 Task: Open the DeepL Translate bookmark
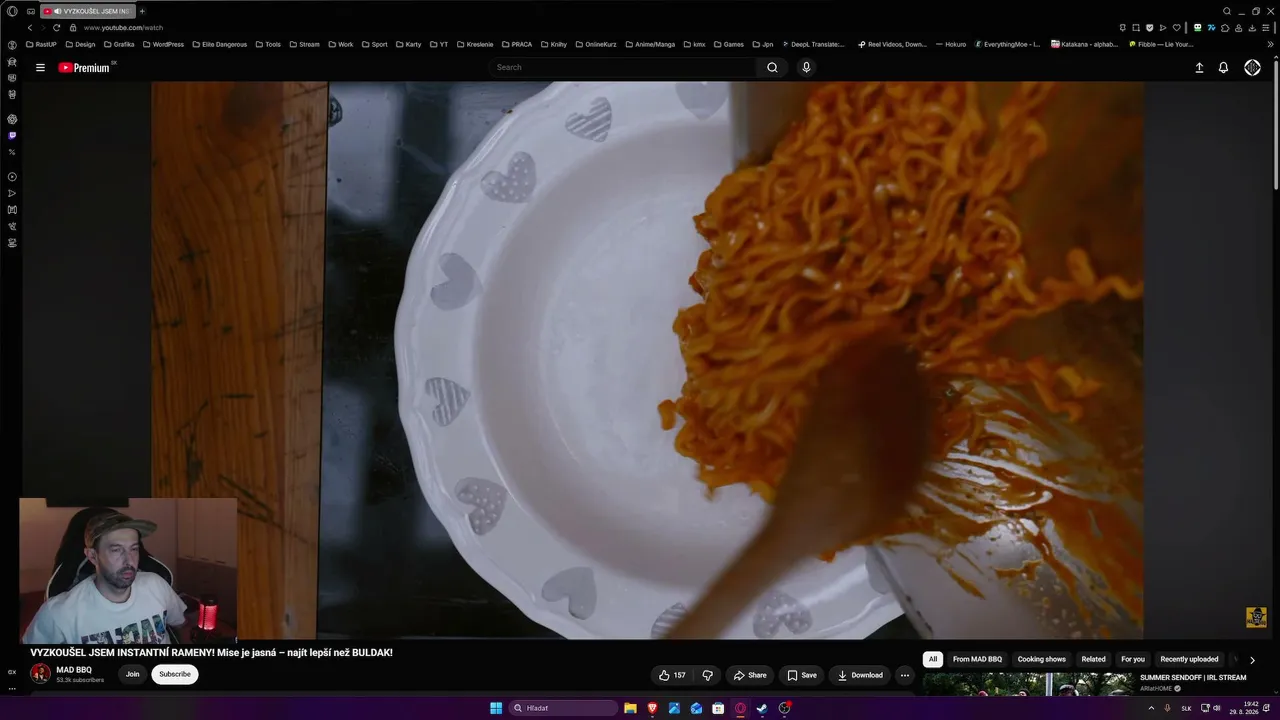tap(813, 44)
